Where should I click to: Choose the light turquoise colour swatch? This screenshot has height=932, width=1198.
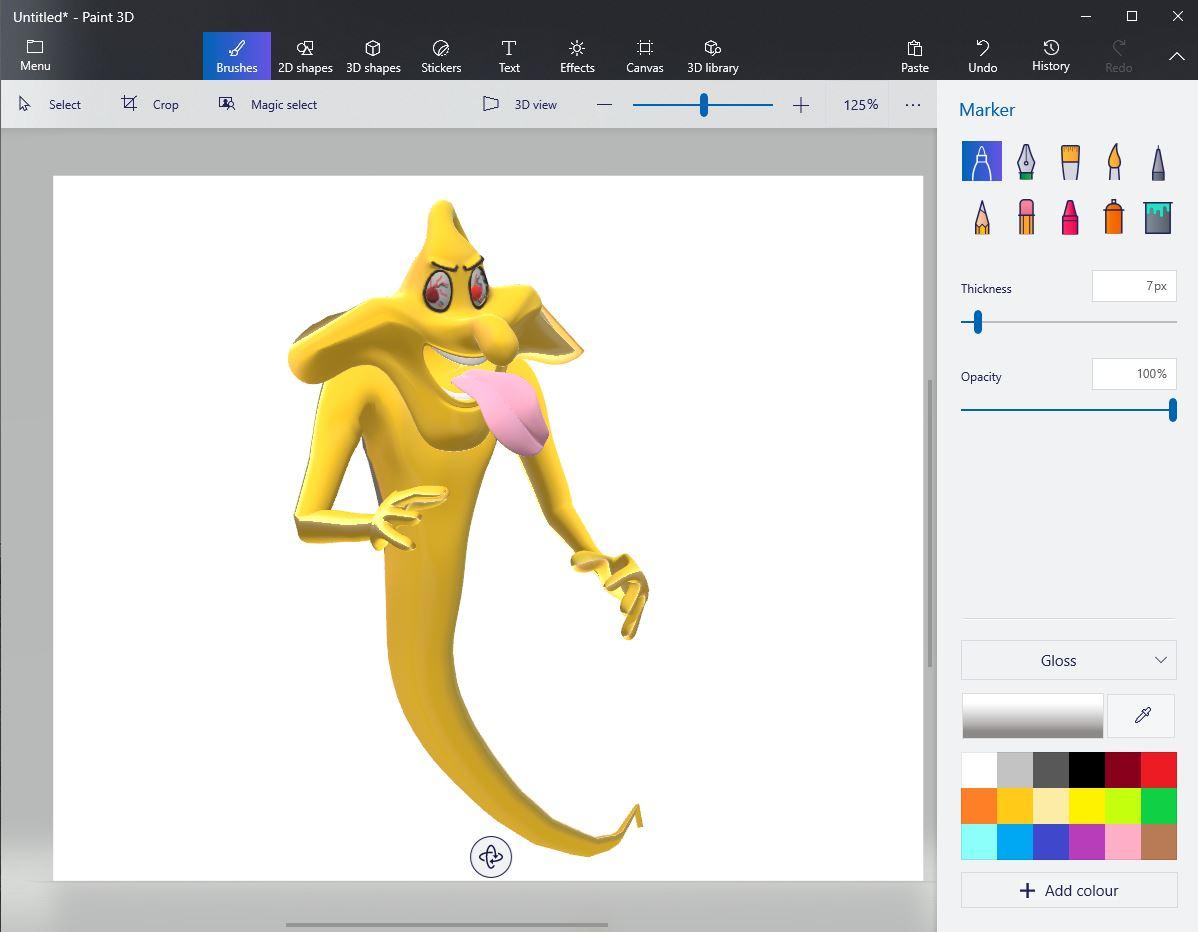click(x=979, y=842)
